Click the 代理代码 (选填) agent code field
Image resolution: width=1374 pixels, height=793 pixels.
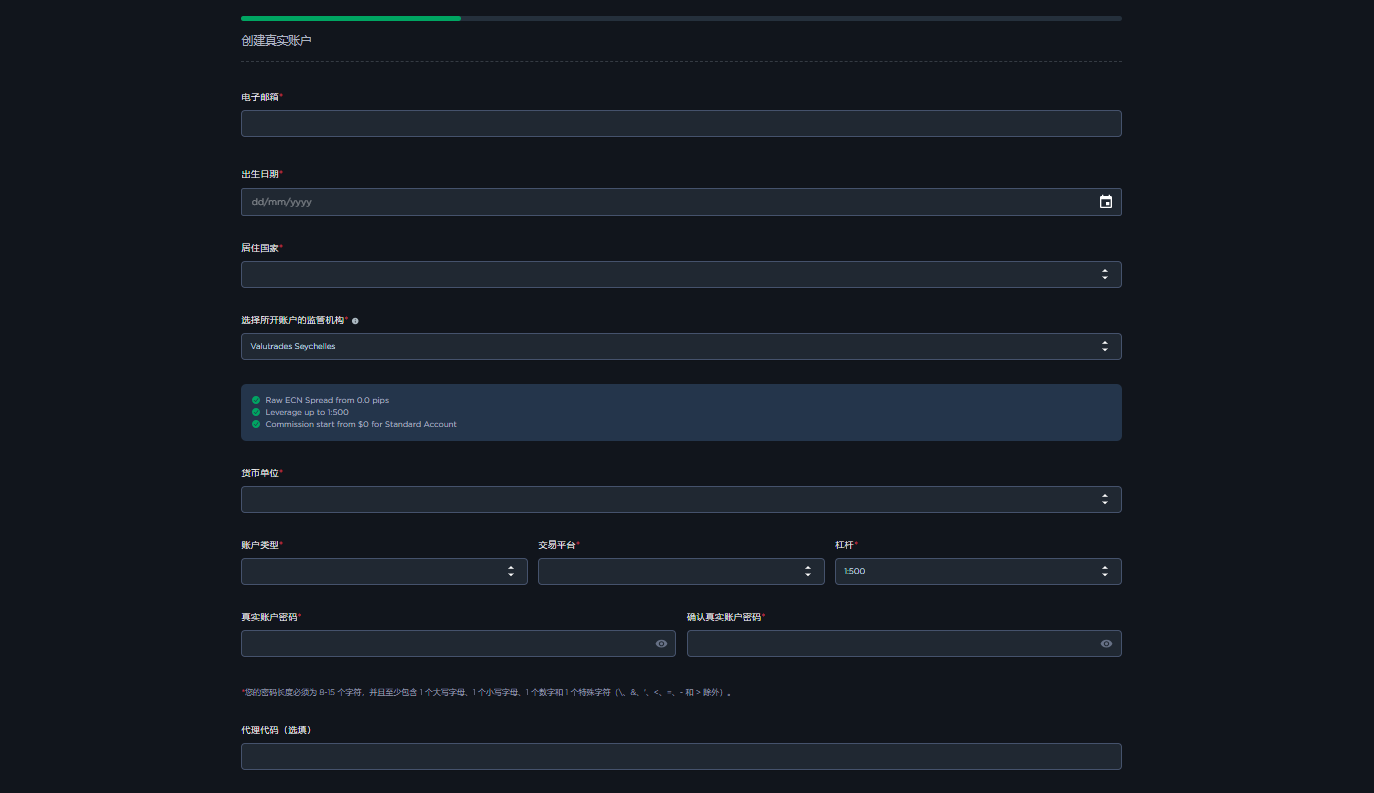(680, 756)
